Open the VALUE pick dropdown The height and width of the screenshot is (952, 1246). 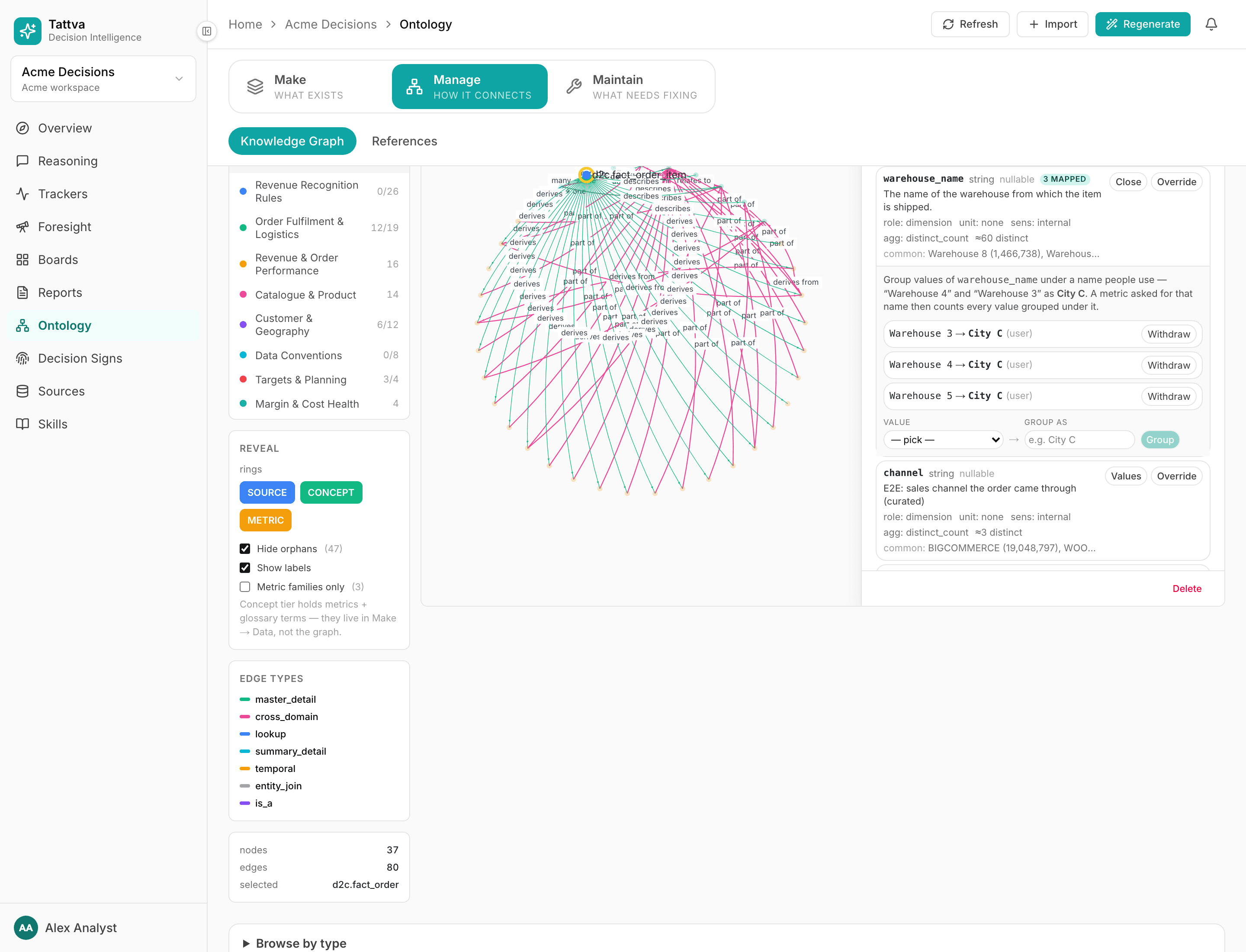944,440
